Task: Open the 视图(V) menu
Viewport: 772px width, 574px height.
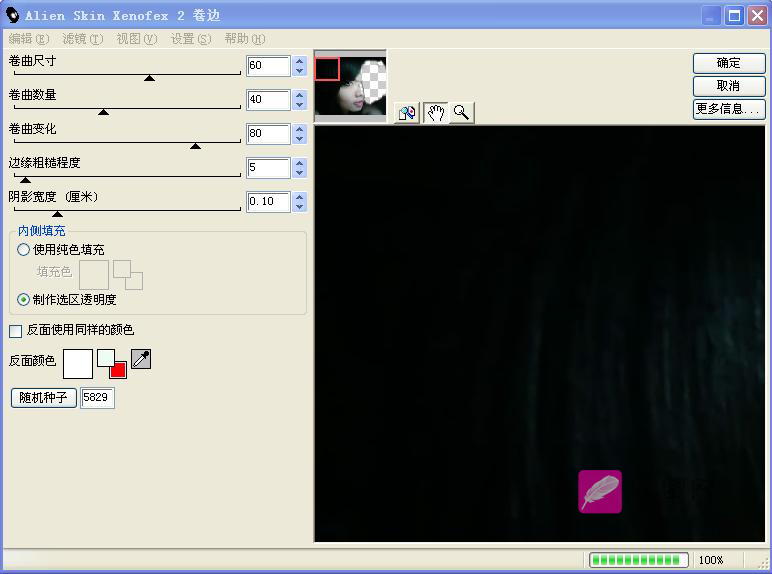Action: (137, 38)
